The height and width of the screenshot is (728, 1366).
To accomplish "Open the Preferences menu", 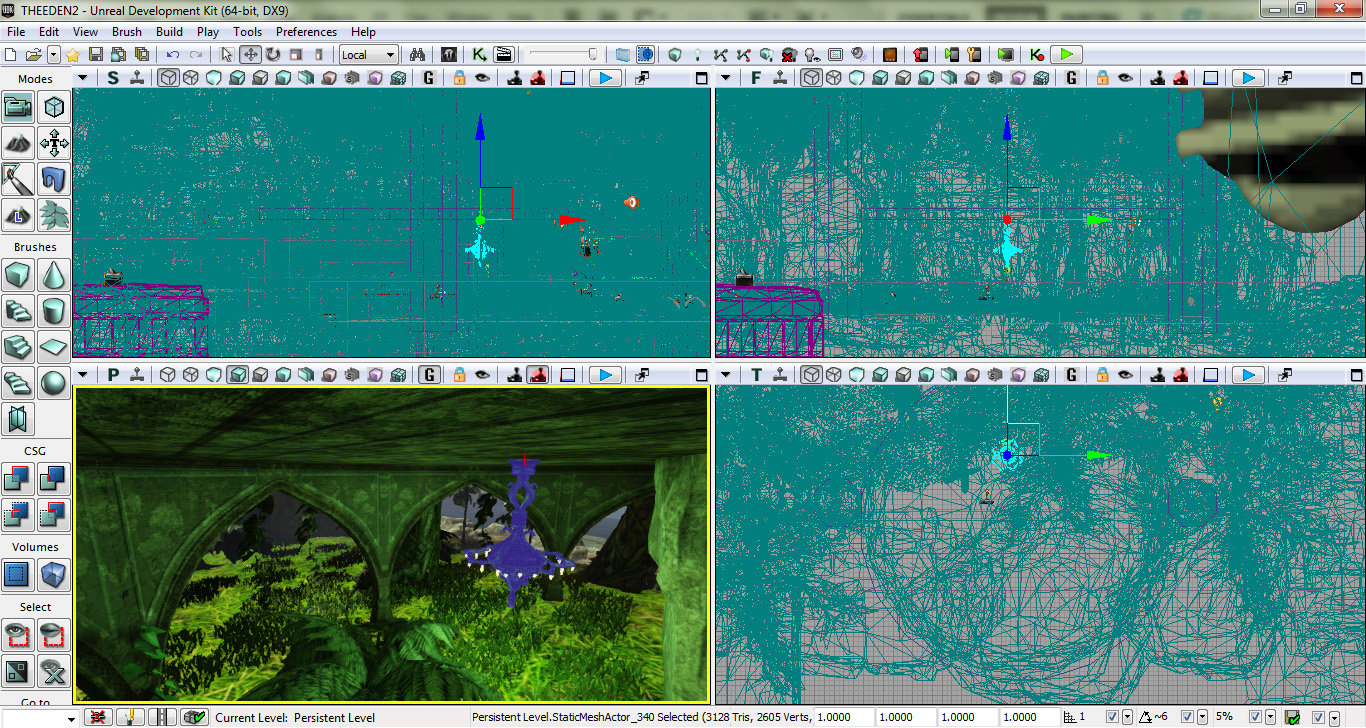I will coord(306,32).
